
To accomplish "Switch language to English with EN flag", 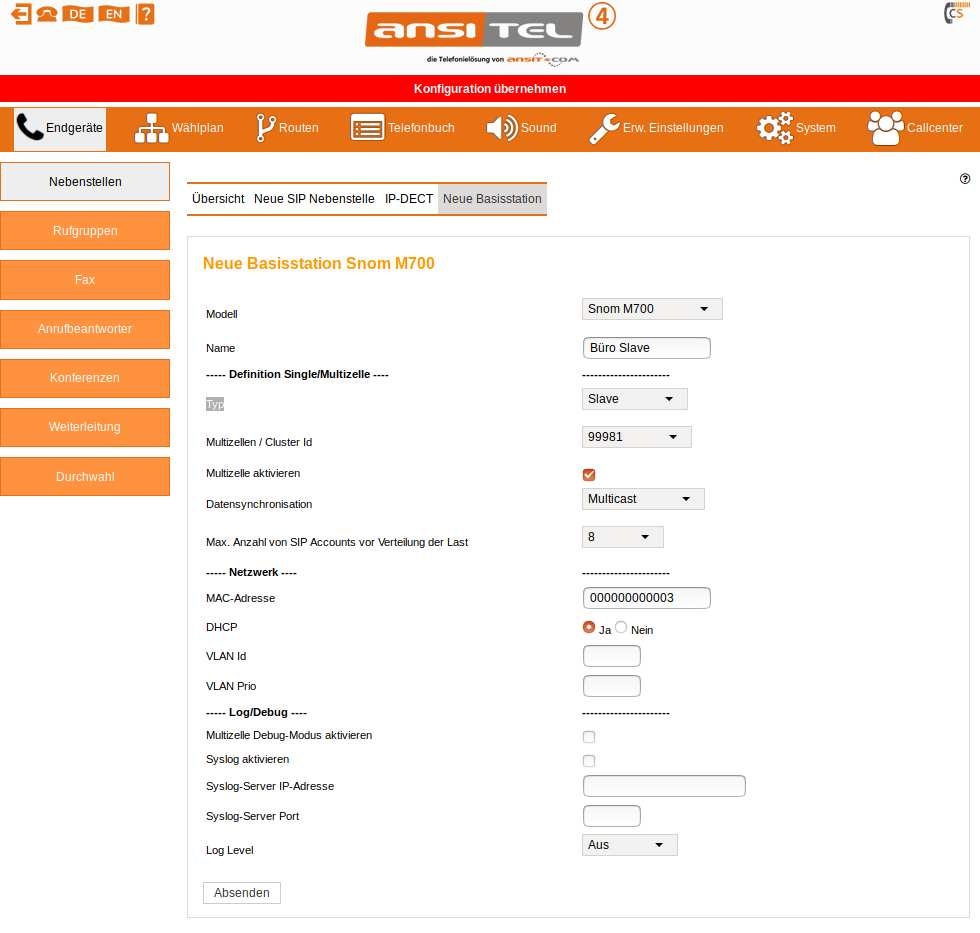I will 114,14.
